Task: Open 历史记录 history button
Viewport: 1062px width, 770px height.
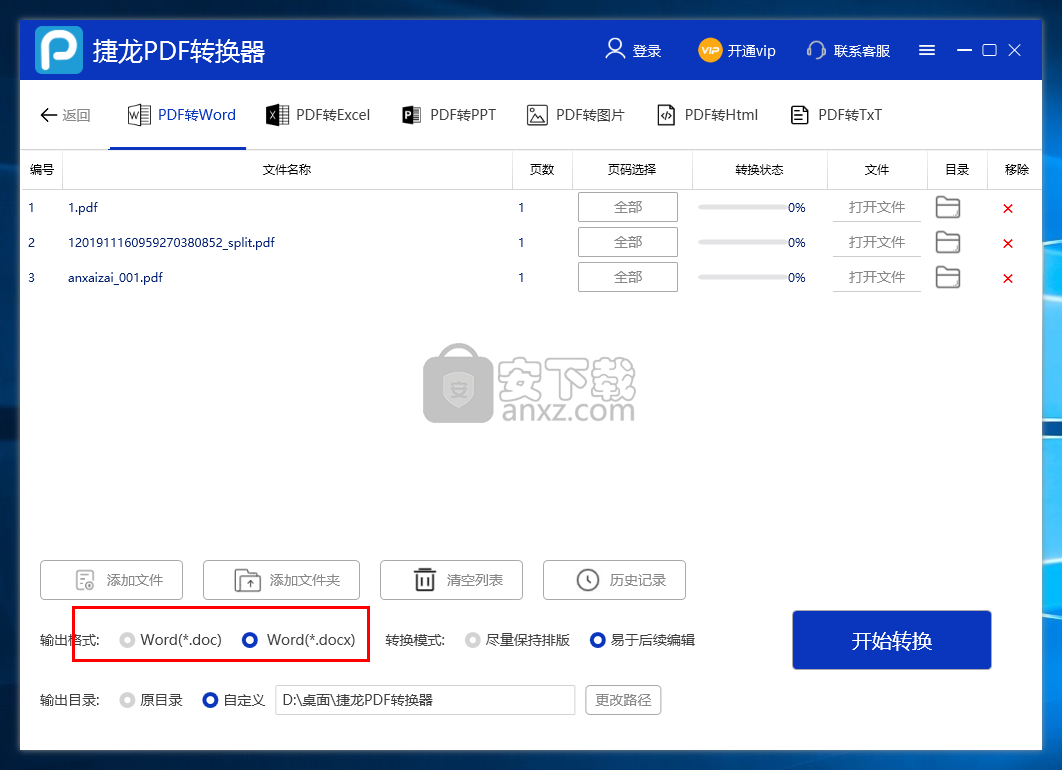Action: [x=614, y=580]
